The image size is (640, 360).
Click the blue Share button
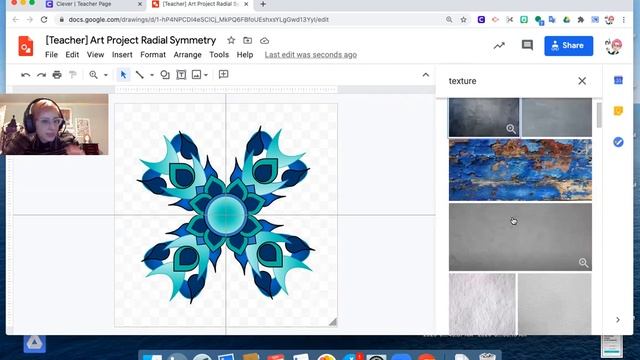tap(569, 46)
